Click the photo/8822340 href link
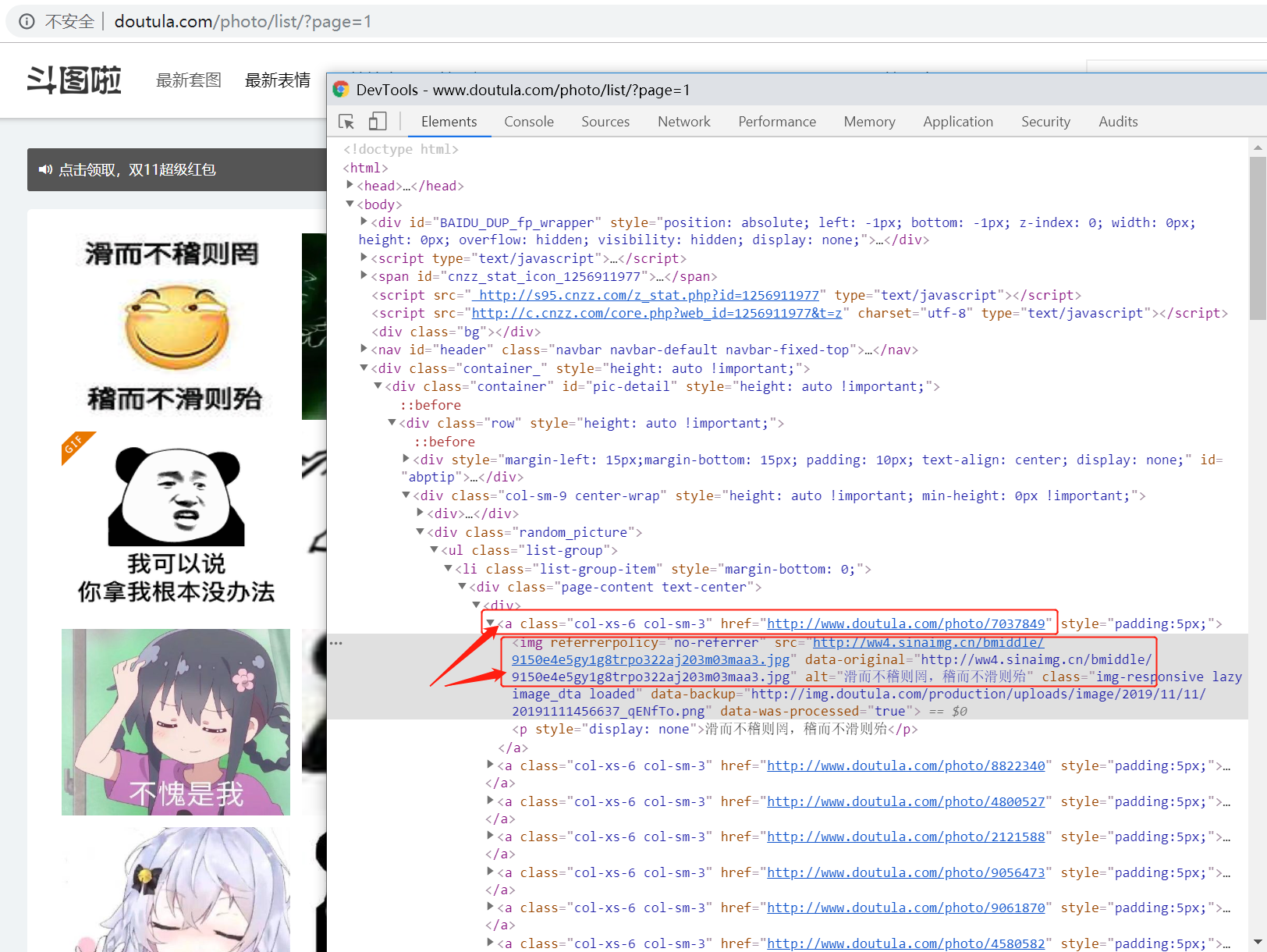1267x952 pixels. [906, 766]
